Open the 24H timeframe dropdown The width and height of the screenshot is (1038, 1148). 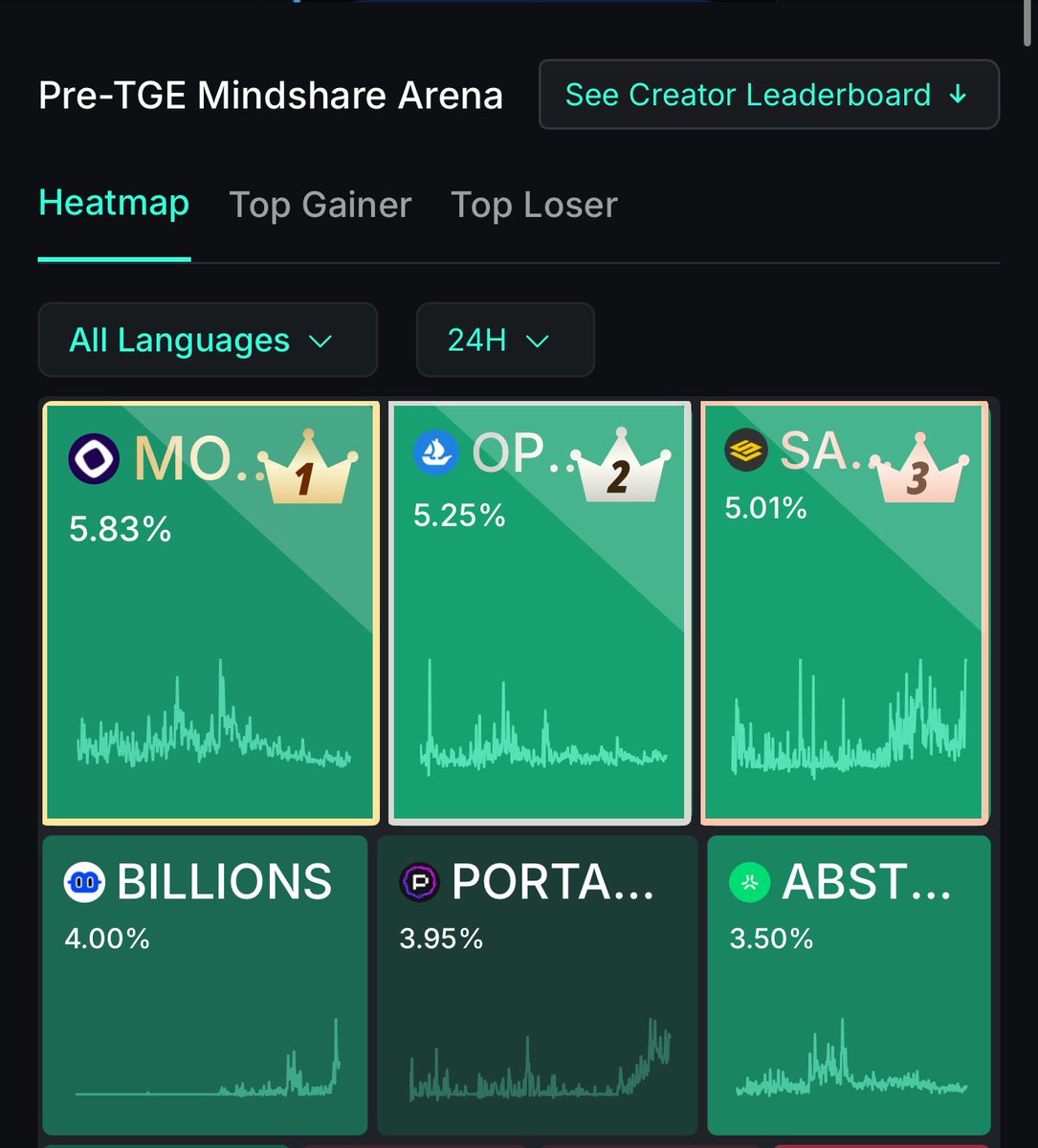(505, 340)
